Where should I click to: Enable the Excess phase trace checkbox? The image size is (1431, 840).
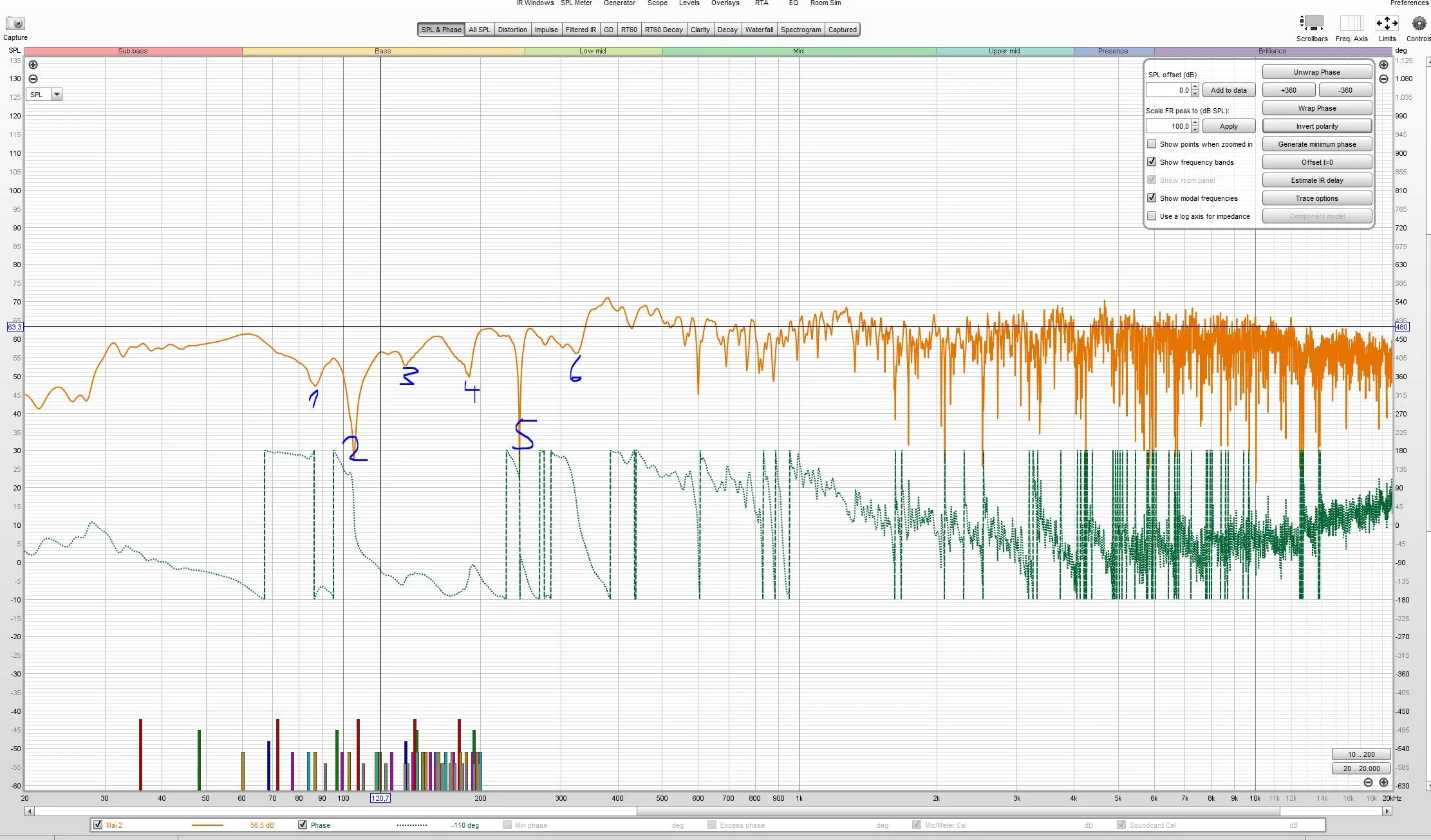point(712,825)
